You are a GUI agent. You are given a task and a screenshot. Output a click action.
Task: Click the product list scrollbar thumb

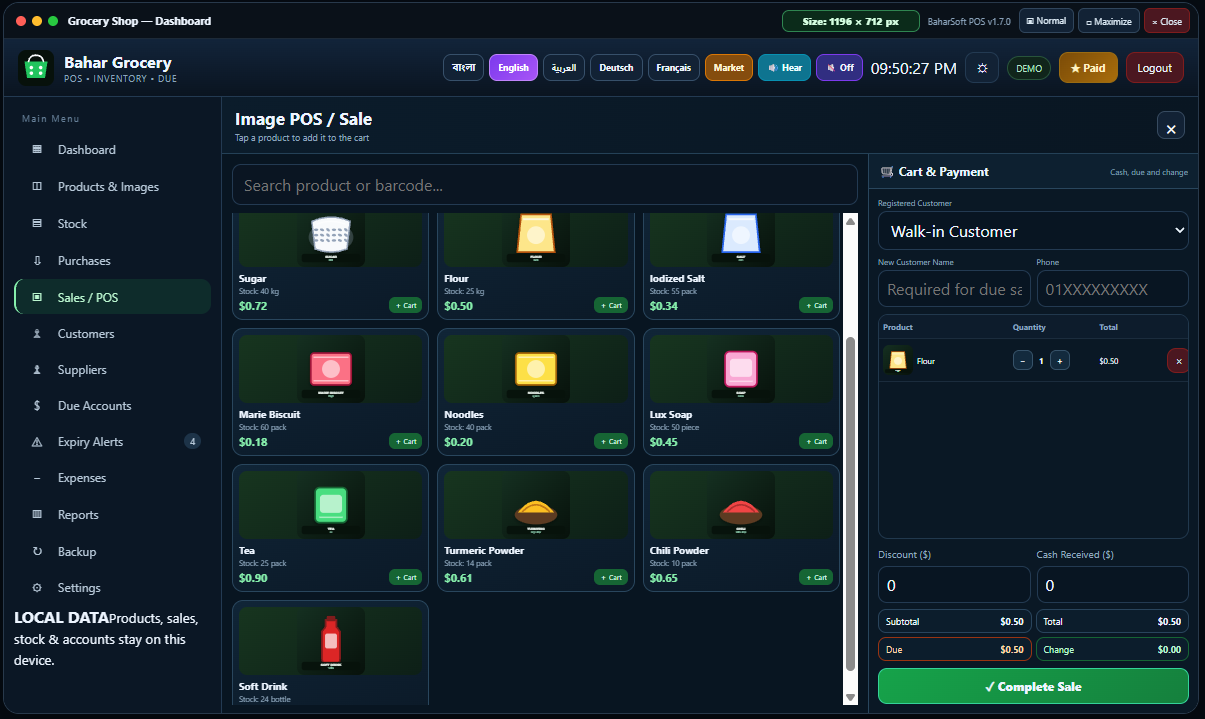point(851,504)
